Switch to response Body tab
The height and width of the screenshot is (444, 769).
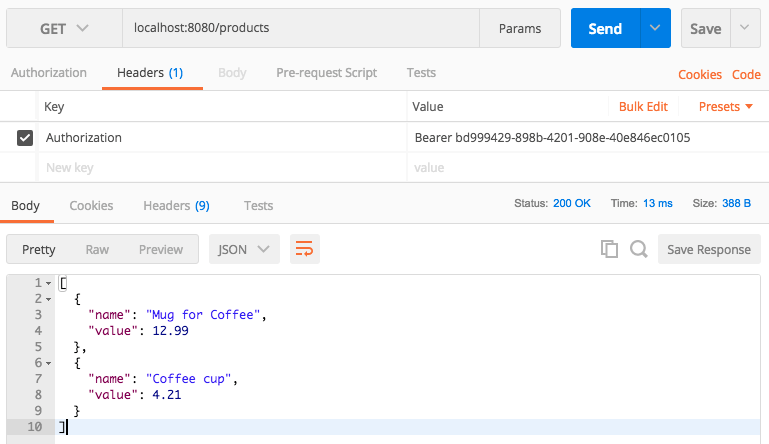[26, 206]
